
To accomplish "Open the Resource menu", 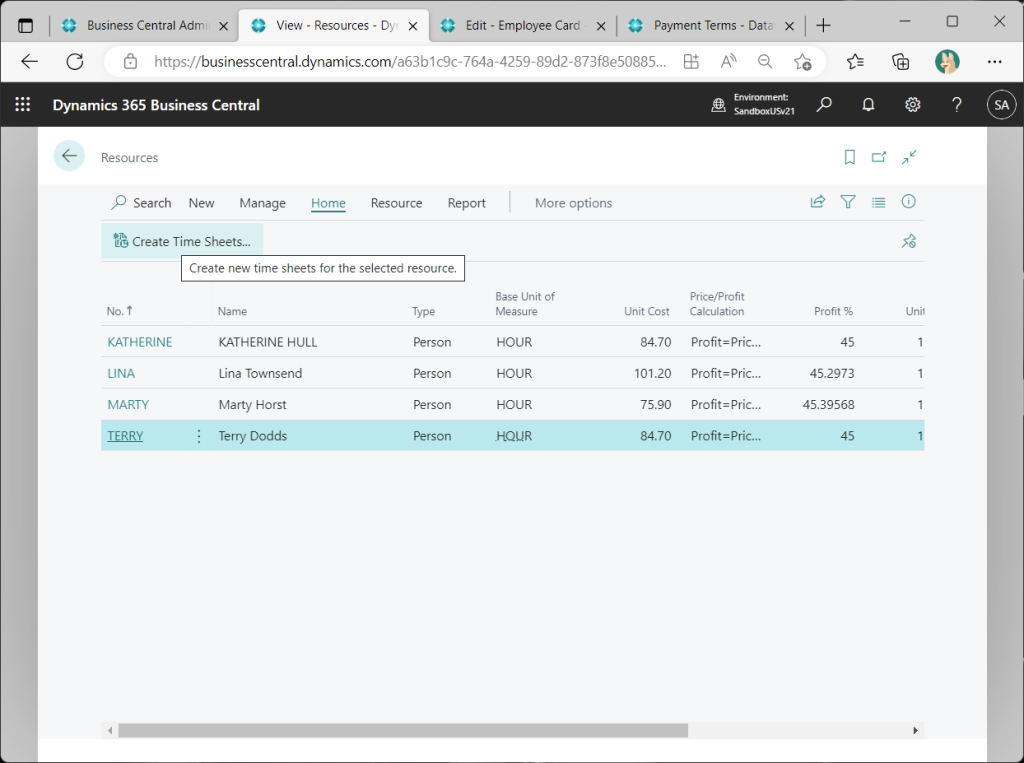I will pos(396,203).
